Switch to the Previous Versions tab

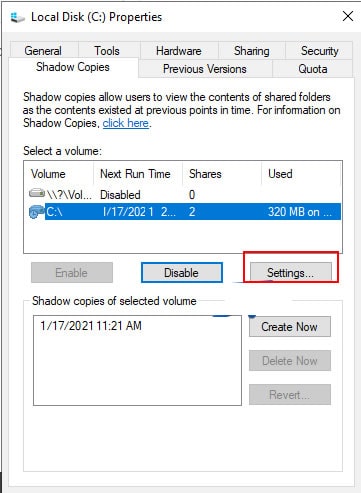(x=205, y=69)
